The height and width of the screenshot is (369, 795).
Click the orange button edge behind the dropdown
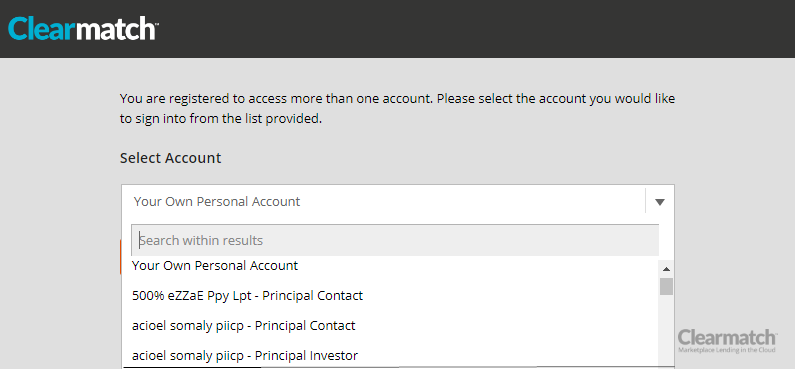click(120, 257)
